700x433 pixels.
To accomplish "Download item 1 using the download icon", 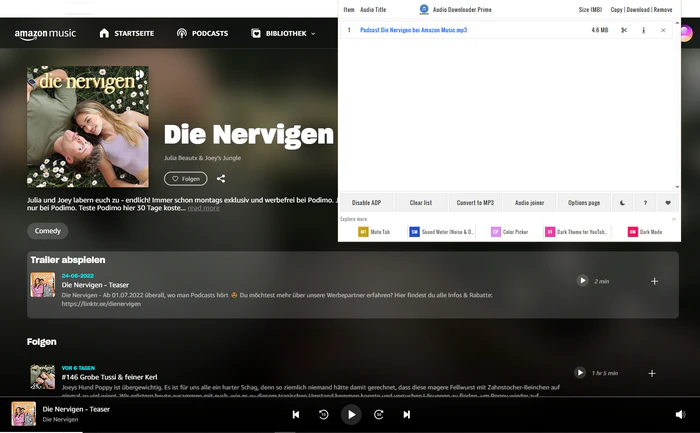I will 643,30.
